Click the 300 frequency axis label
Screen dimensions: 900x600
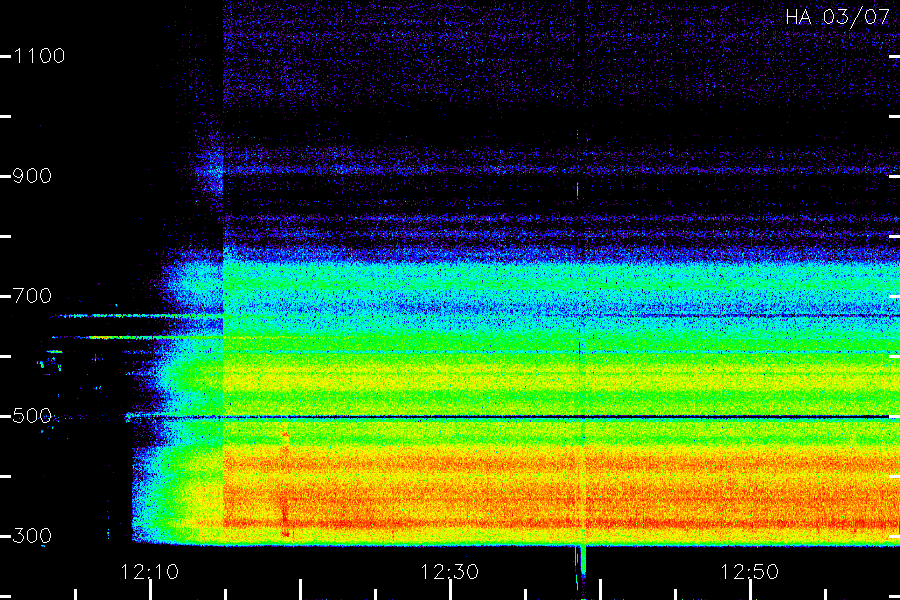(x=32, y=536)
